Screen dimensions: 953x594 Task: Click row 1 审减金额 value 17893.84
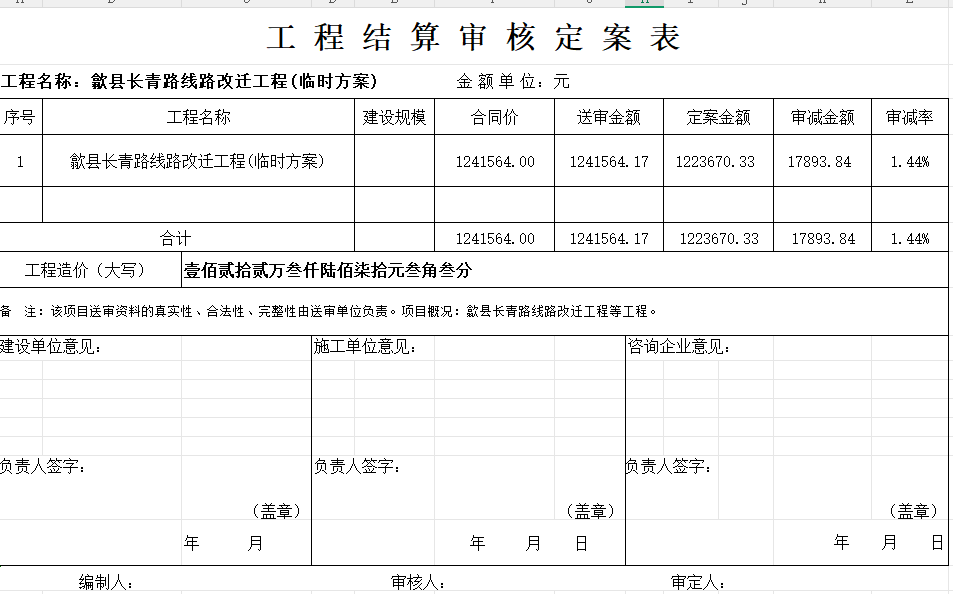[821, 162]
